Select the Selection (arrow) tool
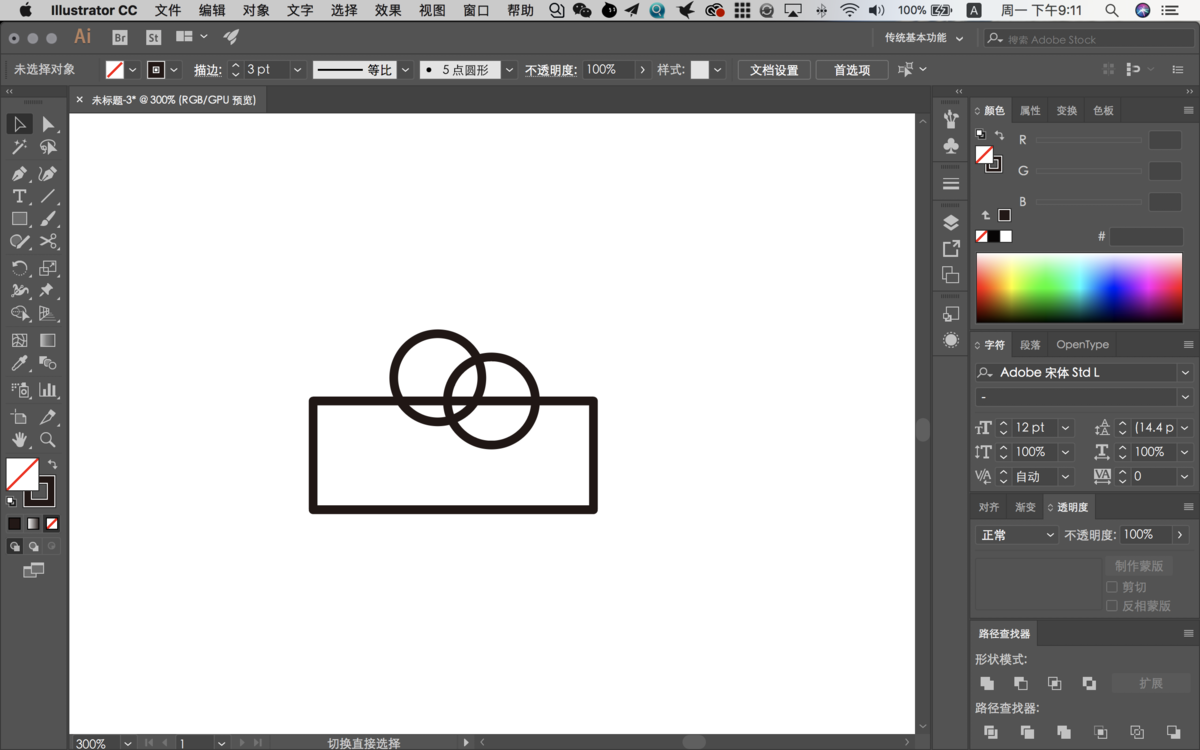This screenshot has width=1200, height=750. pyautogui.click(x=19, y=124)
